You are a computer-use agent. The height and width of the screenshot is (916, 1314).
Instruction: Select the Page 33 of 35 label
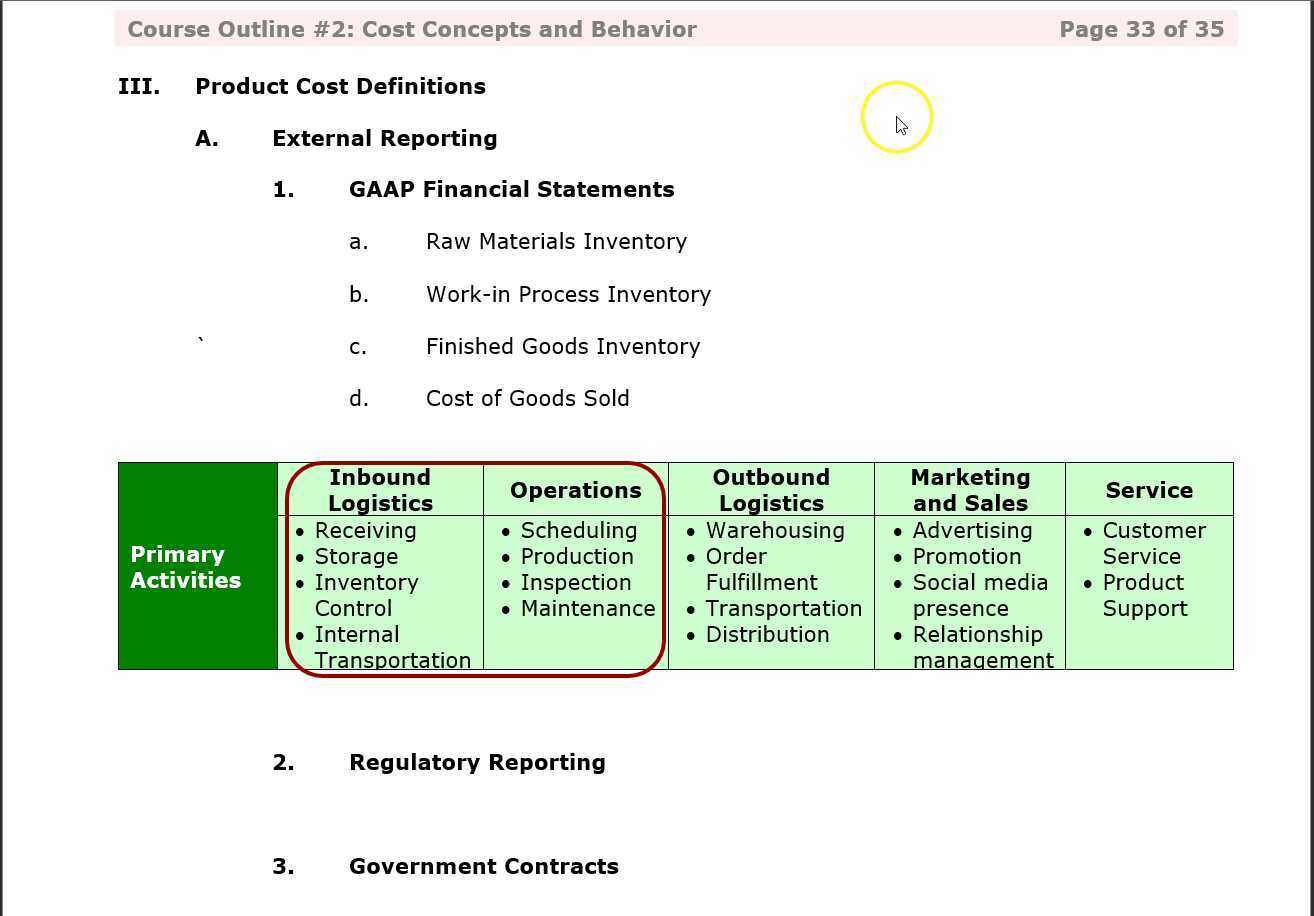click(x=1141, y=29)
